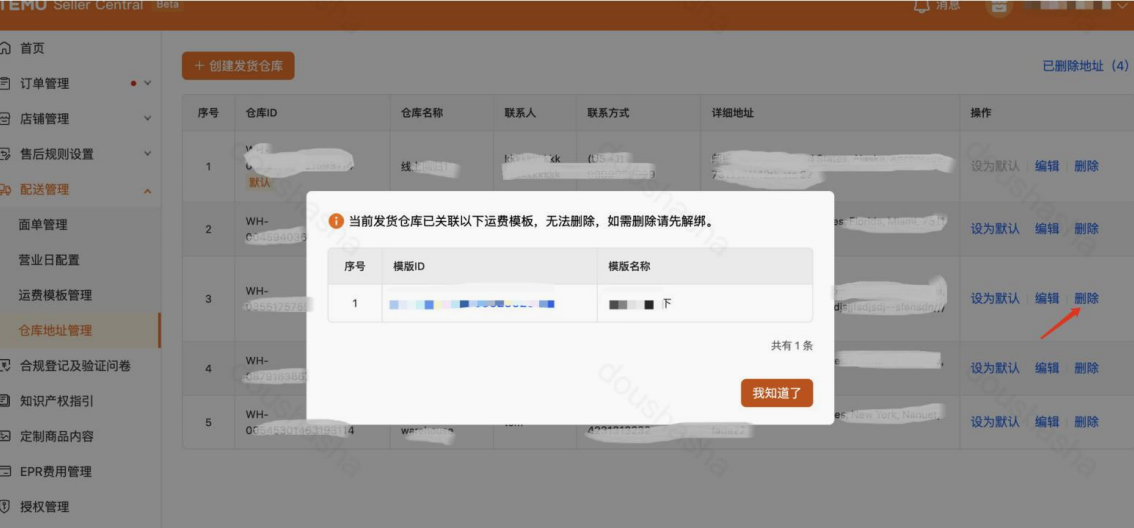Click the 合规登记及验证问卷 icon
The height and width of the screenshot is (528, 1134).
coord(5,366)
